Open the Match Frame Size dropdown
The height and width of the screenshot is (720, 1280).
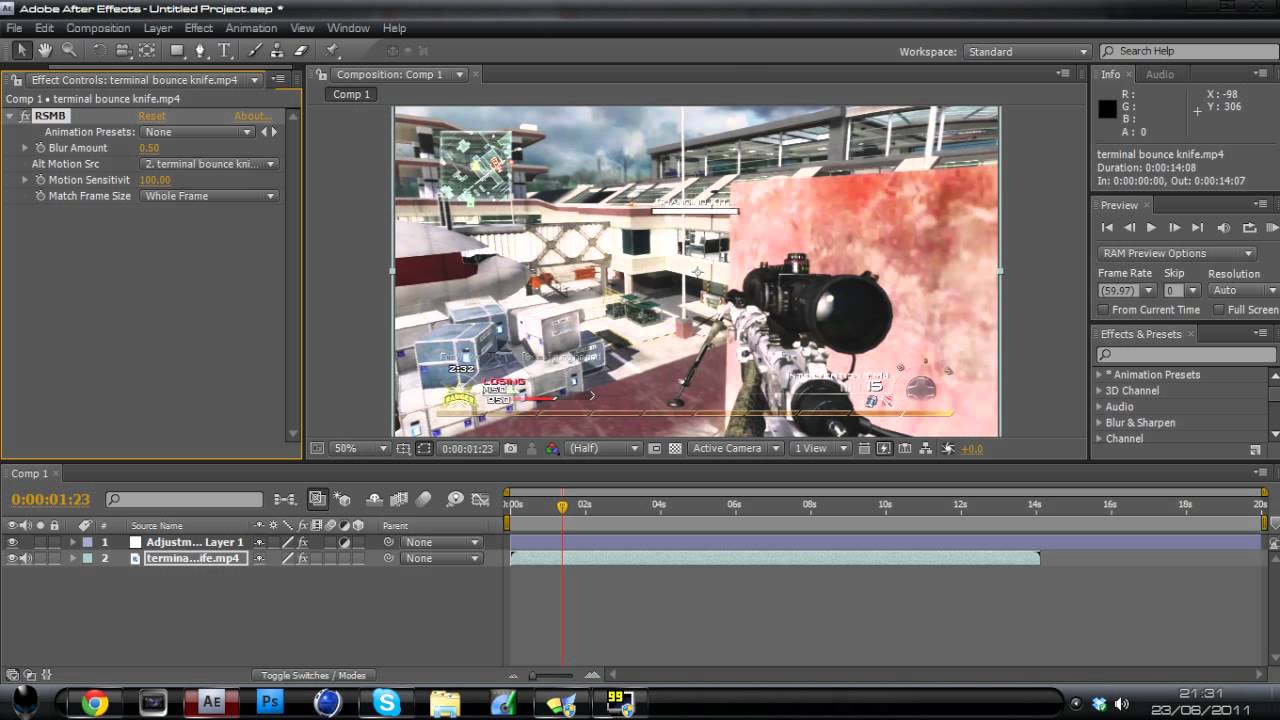(209, 196)
